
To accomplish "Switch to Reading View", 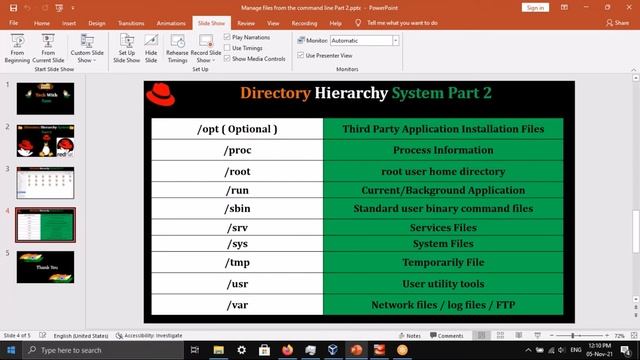I will [519, 336].
